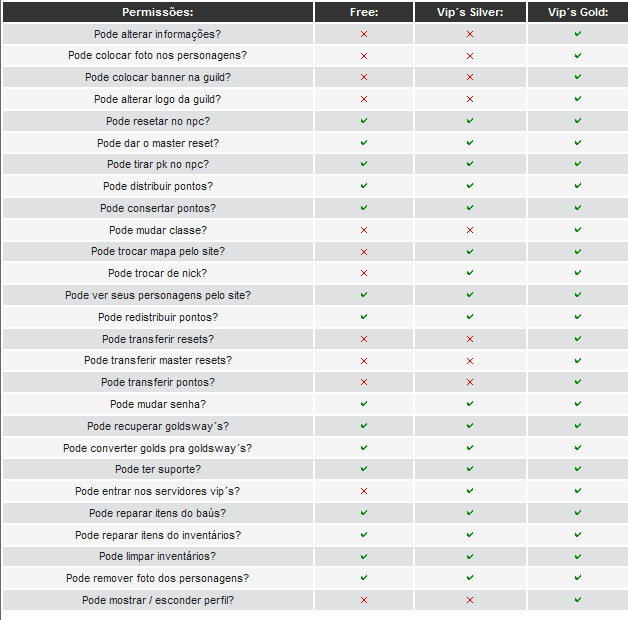
Task: Click Vip's Silver red X for 'Pode transferir pontos?'
Action: pos(470,382)
